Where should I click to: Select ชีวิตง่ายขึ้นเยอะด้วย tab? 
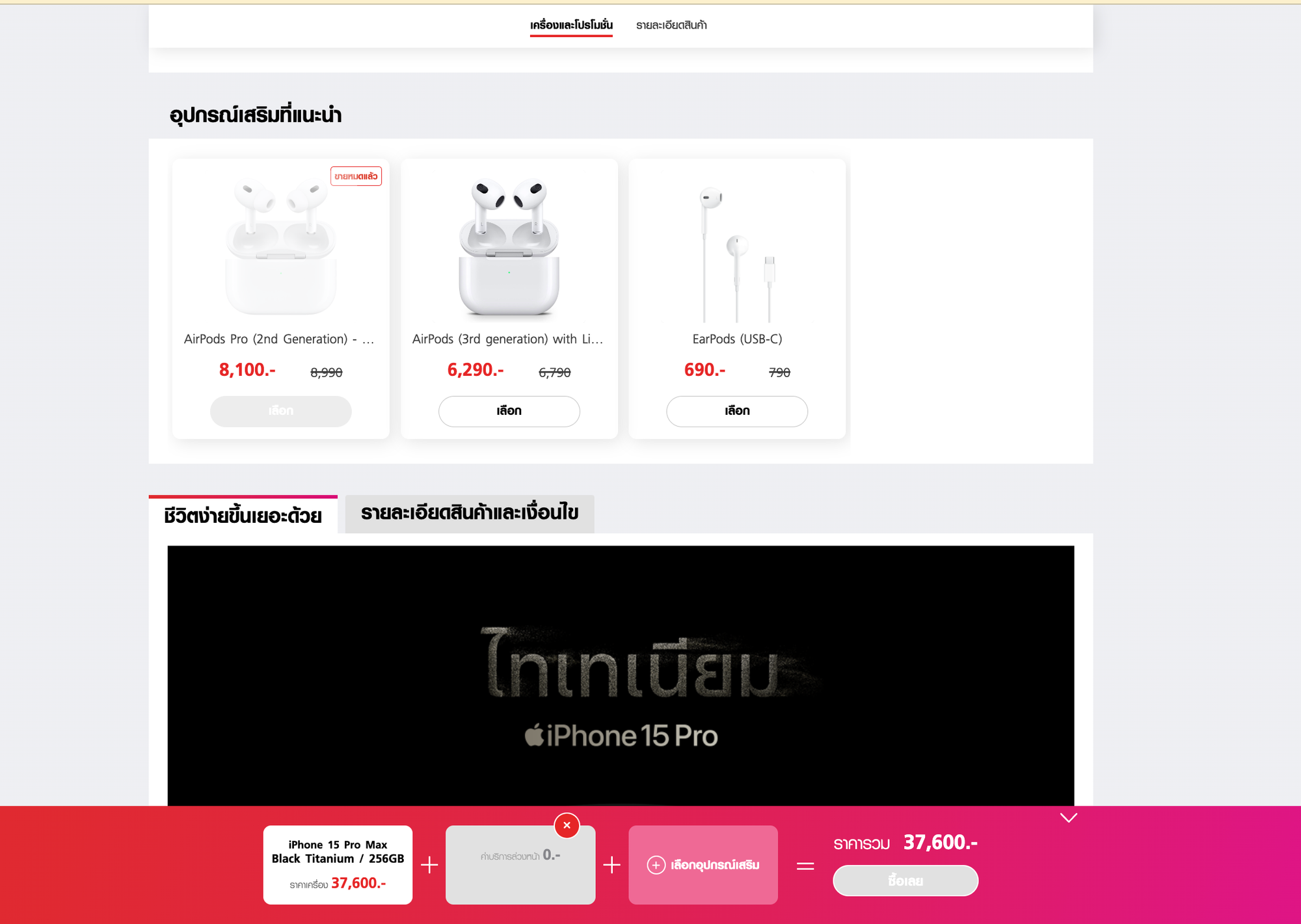click(243, 515)
